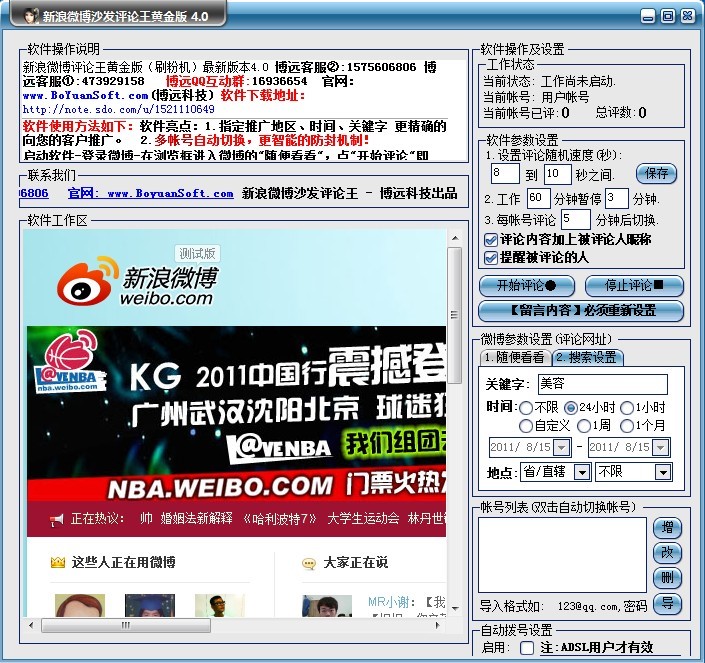Select the 24小时 time radio button

pyautogui.click(x=571, y=408)
